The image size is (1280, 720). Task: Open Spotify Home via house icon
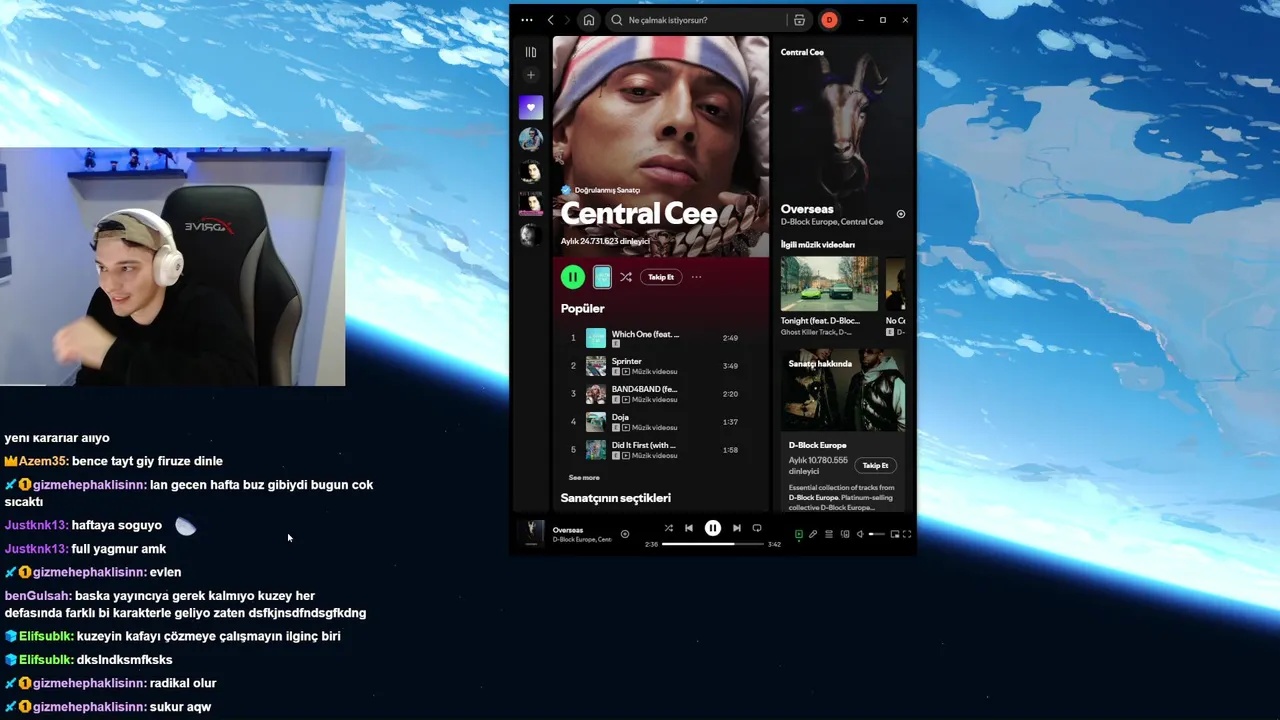pyautogui.click(x=589, y=20)
